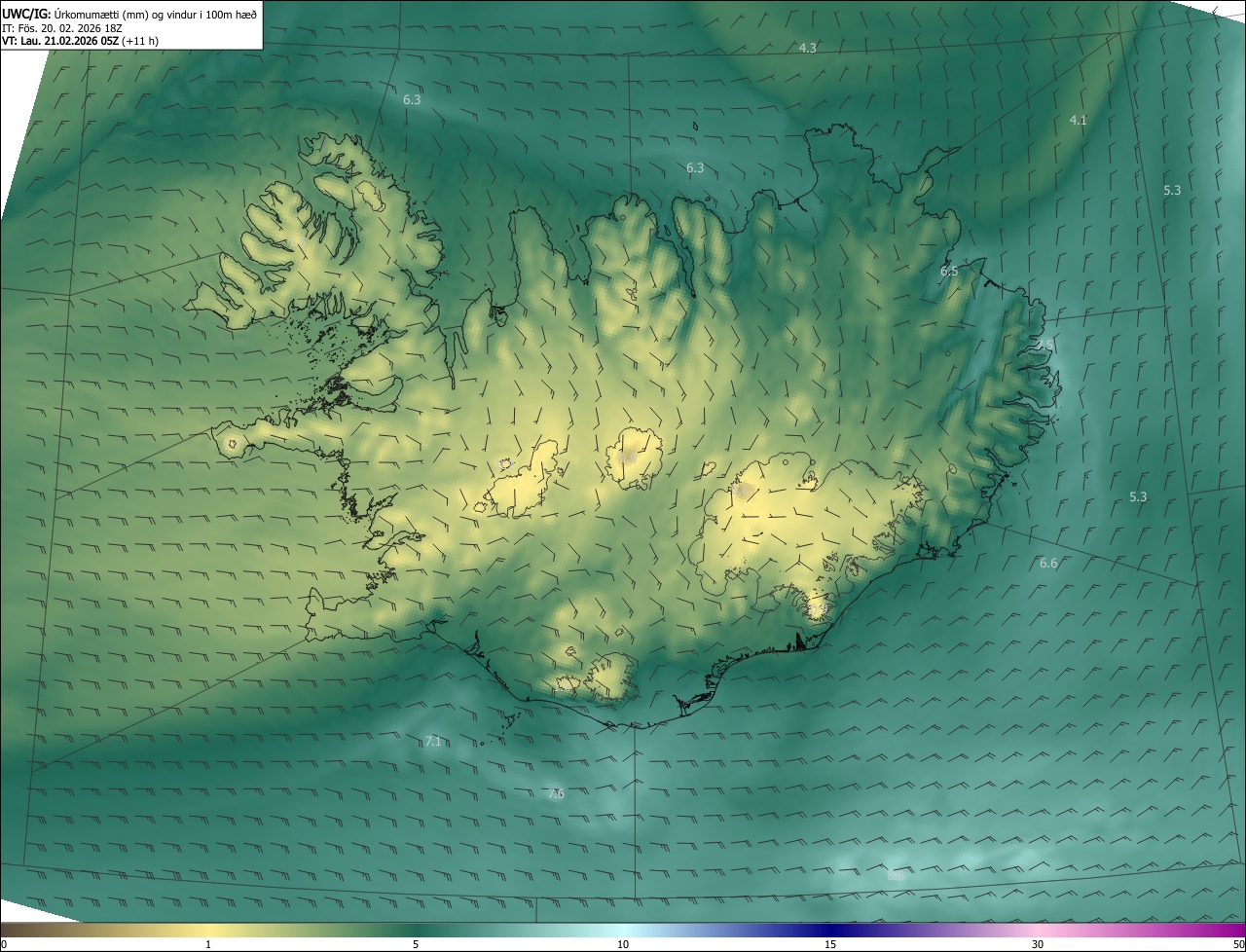This screenshot has width=1246, height=952.
Task: Click the '4.1' value label
Action: [1078, 120]
